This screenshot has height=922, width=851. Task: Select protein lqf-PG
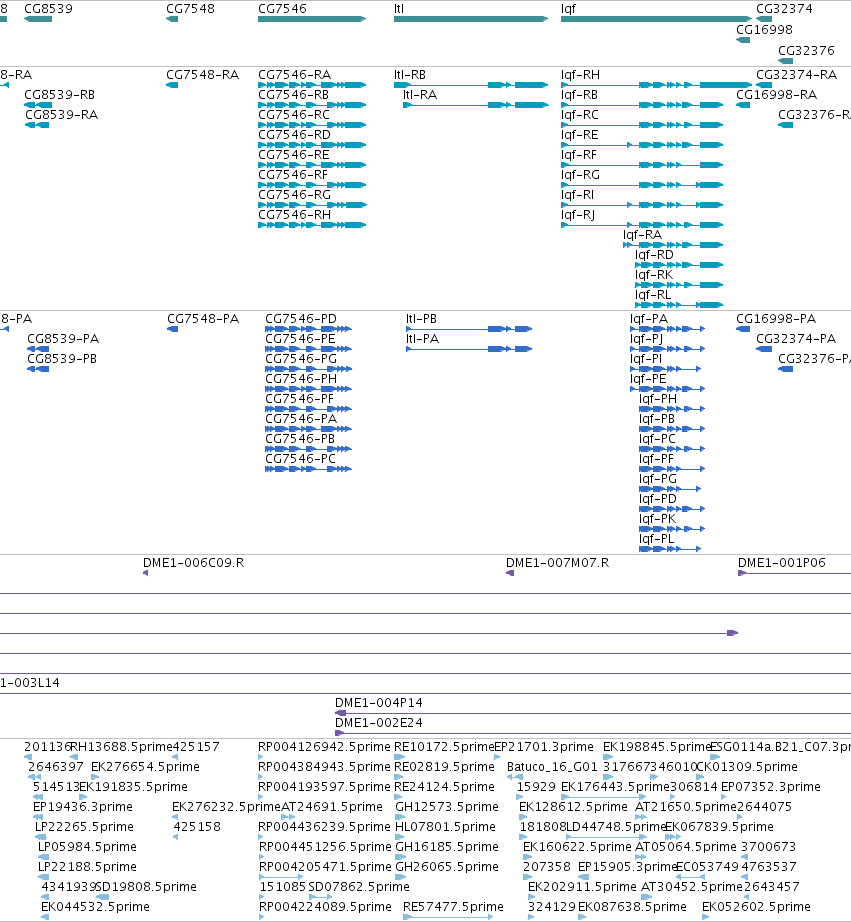(658, 479)
